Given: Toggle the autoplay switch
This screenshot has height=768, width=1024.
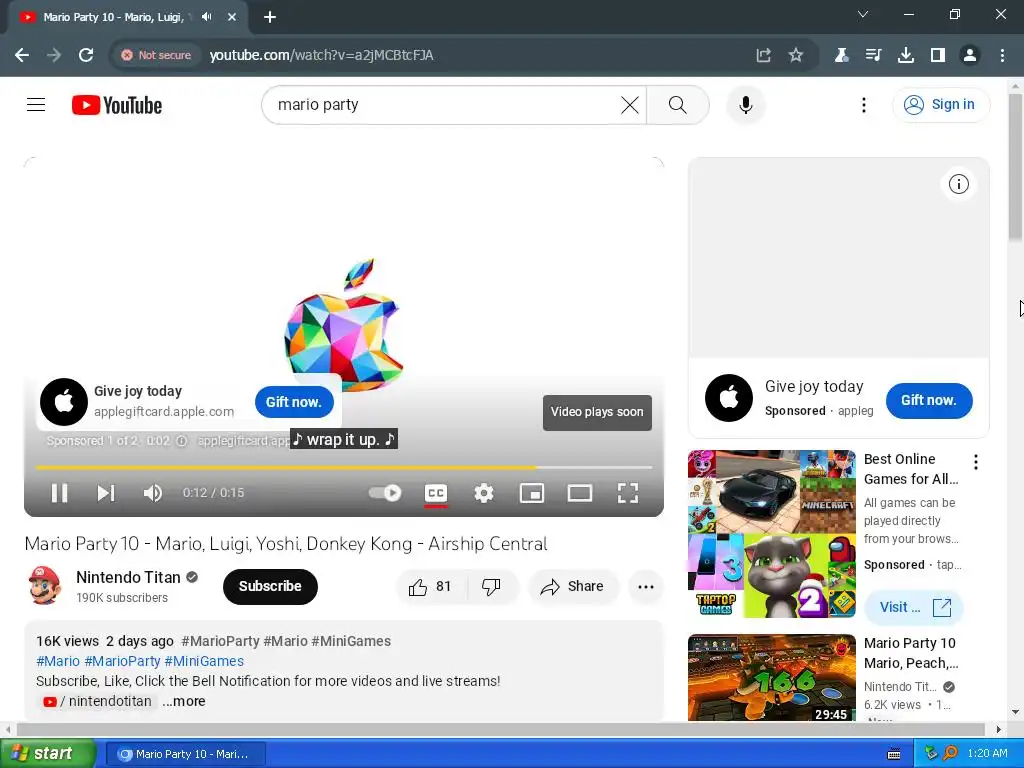Looking at the screenshot, I should 385,493.
